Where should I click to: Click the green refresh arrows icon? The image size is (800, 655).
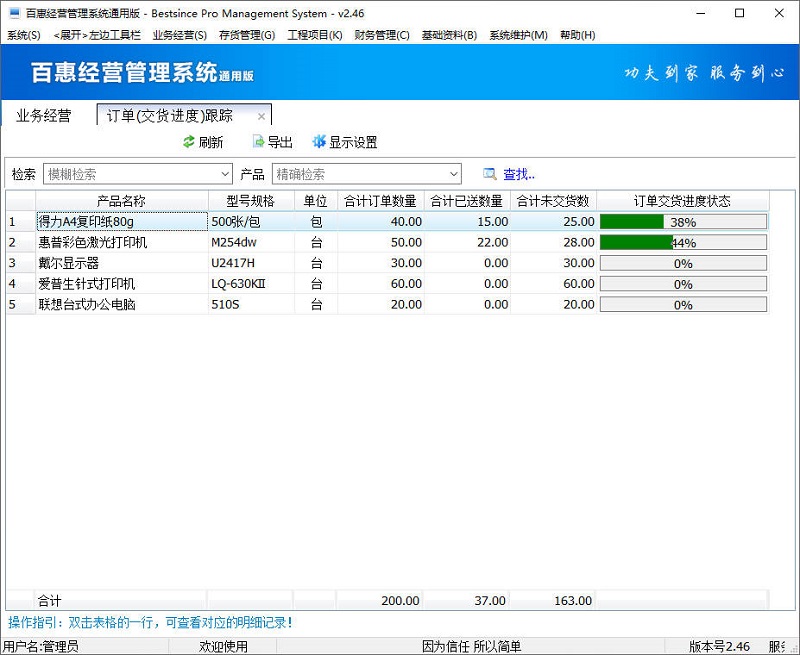tap(189, 142)
